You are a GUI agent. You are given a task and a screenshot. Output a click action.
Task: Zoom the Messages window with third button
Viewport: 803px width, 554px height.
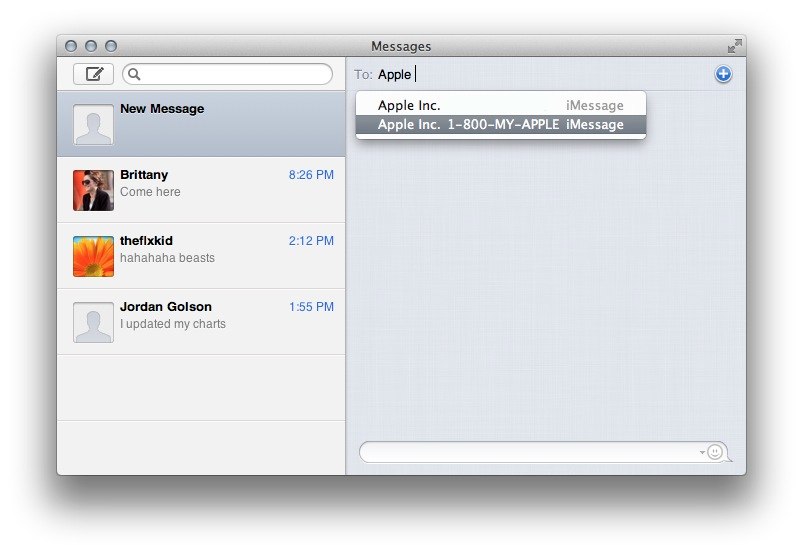111,46
